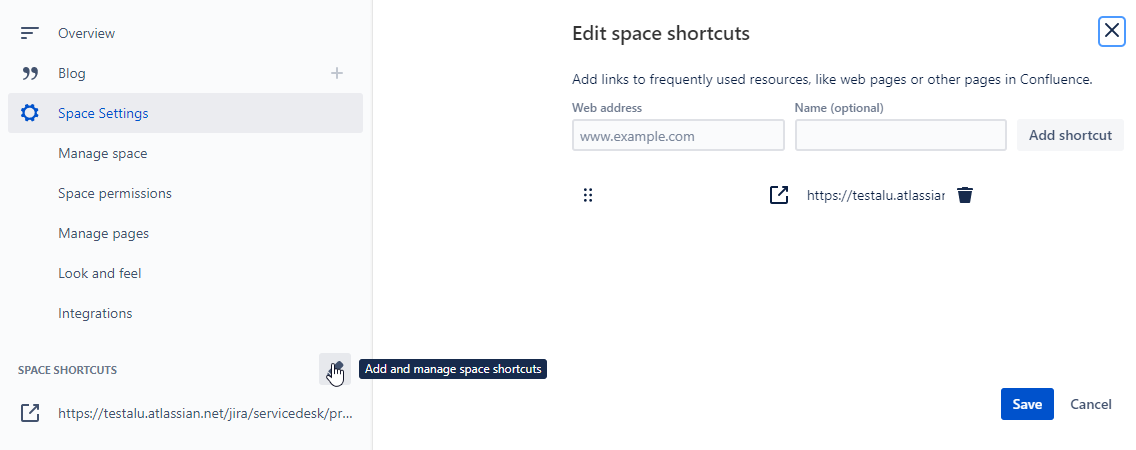Click the drag handle of the shortcut row
Image resolution: width=1136 pixels, height=450 pixels.
tap(588, 195)
